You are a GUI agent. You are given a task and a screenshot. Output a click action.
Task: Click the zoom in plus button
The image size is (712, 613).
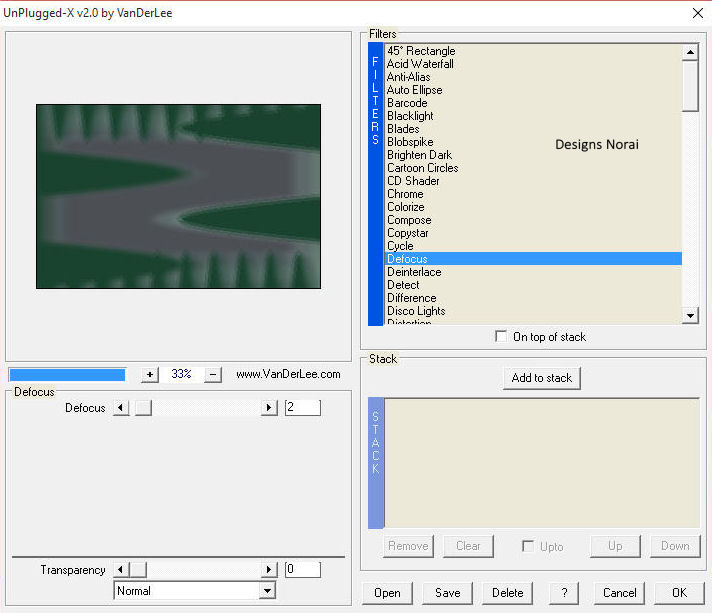point(149,375)
